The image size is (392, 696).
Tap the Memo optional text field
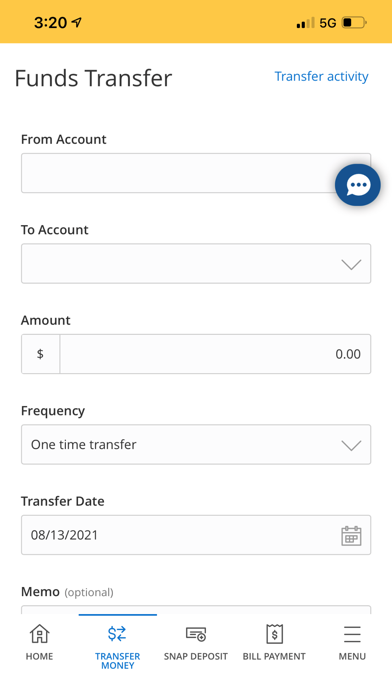(196, 610)
